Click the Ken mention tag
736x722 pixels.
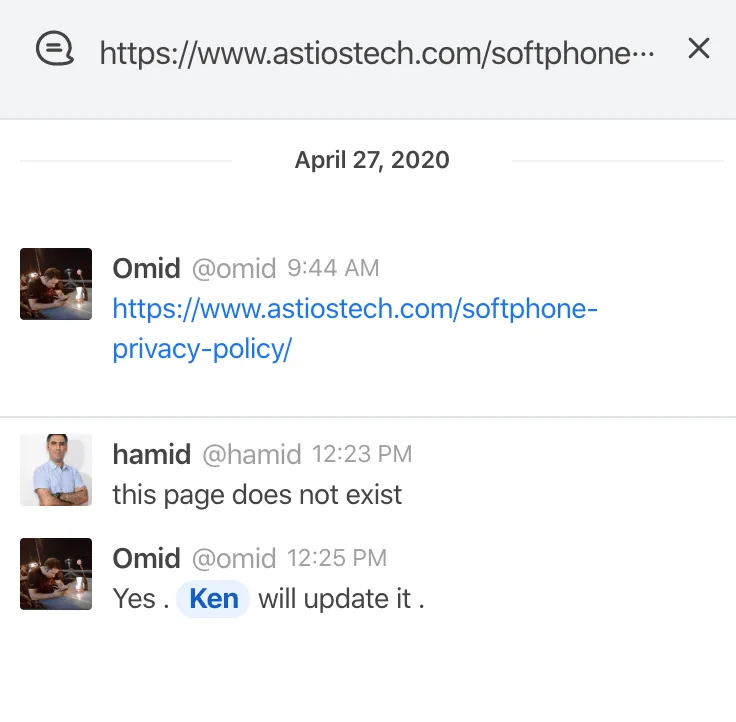click(x=213, y=598)
